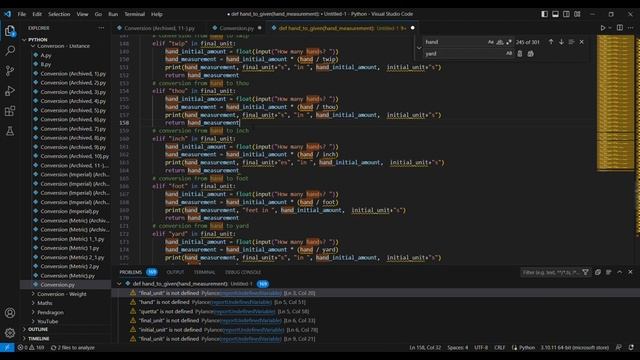Screen dimensions: 640x360
Task: Expand the OUTLINE section
Action: point(38,329)
